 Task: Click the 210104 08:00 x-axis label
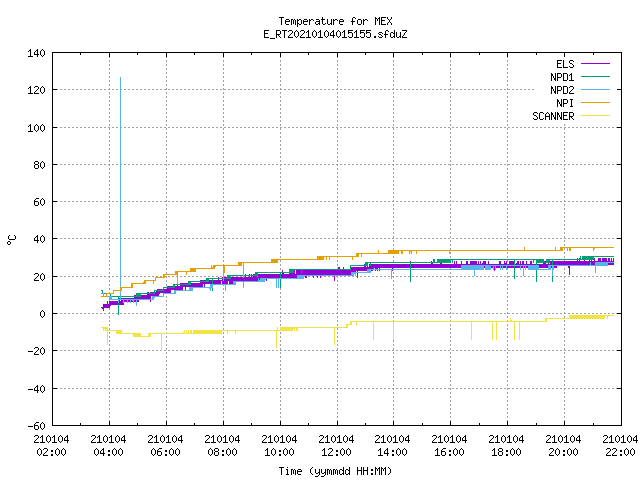point(222,446)
